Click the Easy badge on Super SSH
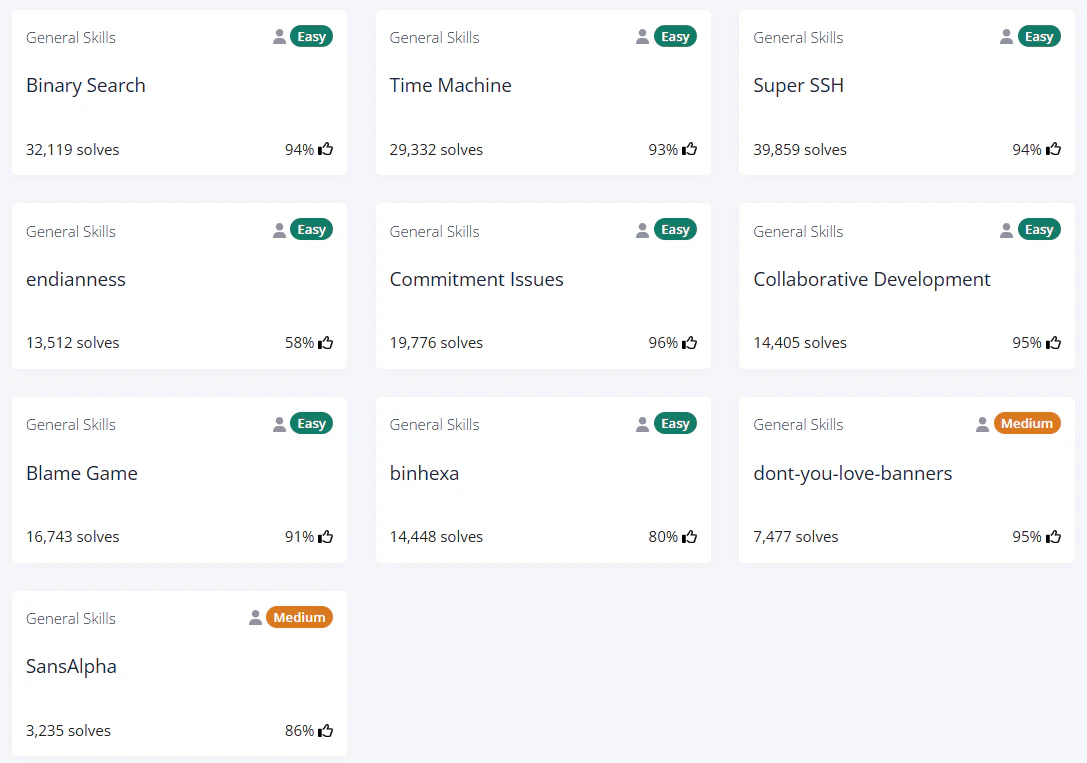1087x763 pixels. [x=1039, y=37]
